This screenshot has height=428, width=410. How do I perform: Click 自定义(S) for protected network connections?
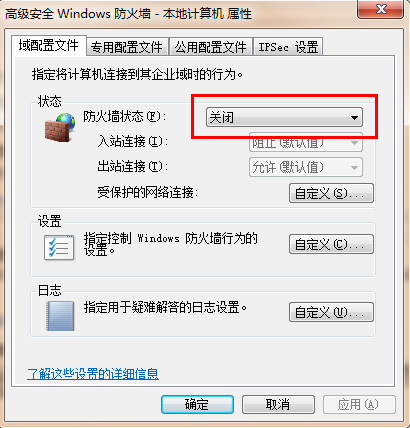click(x=331, y=193)
